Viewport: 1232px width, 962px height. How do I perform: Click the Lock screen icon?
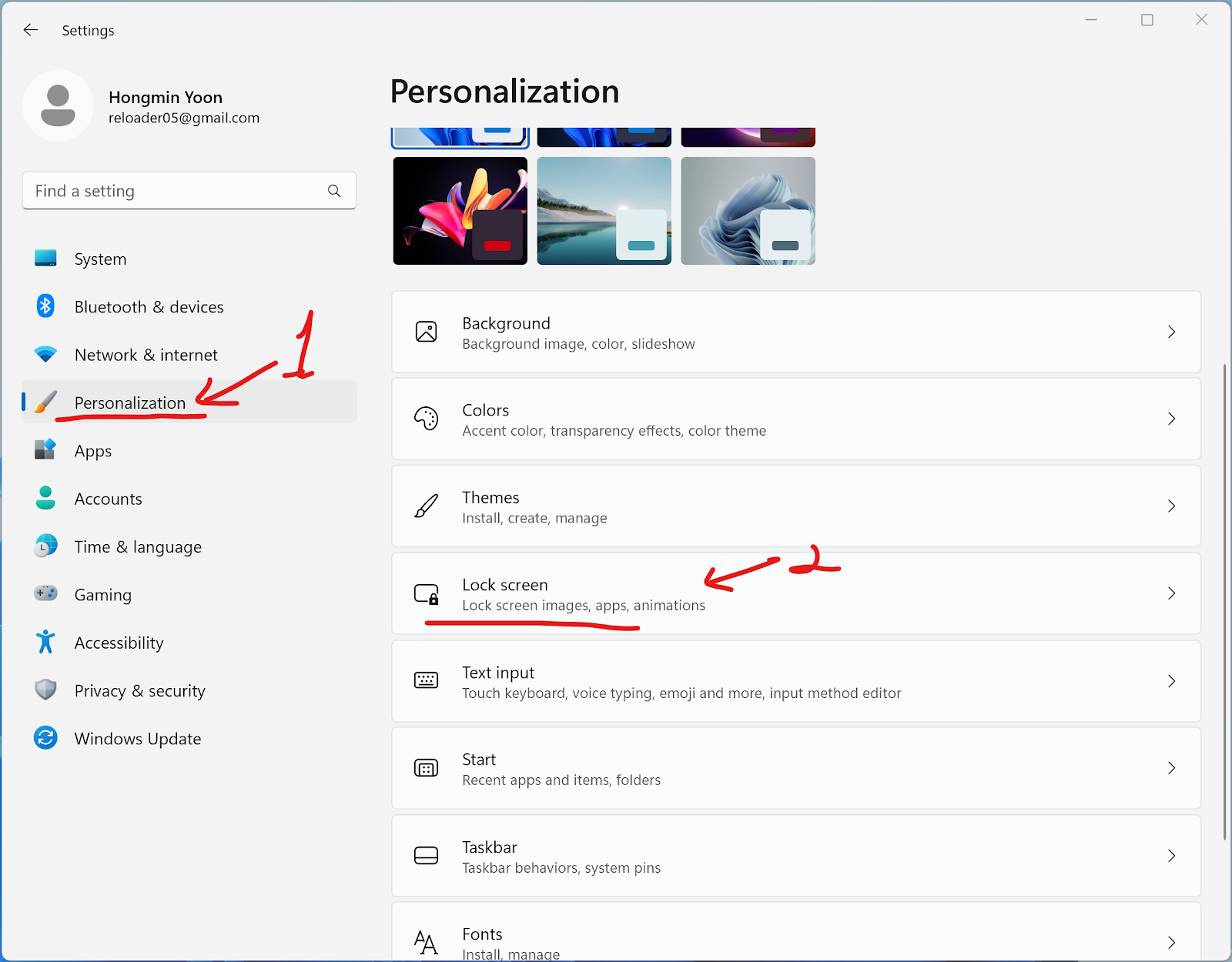pos(426,593)
